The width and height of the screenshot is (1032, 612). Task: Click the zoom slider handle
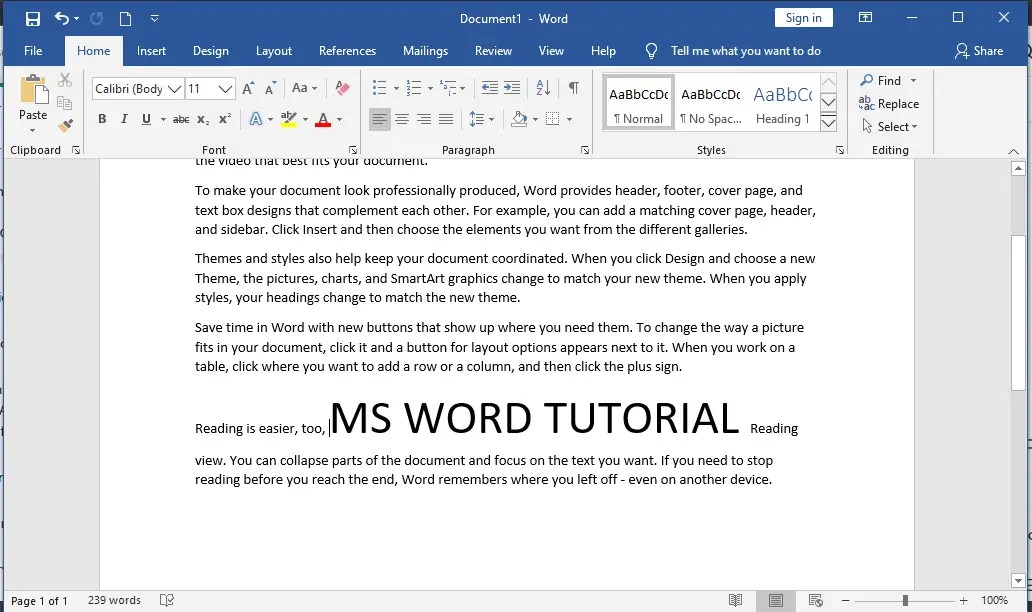906,600
